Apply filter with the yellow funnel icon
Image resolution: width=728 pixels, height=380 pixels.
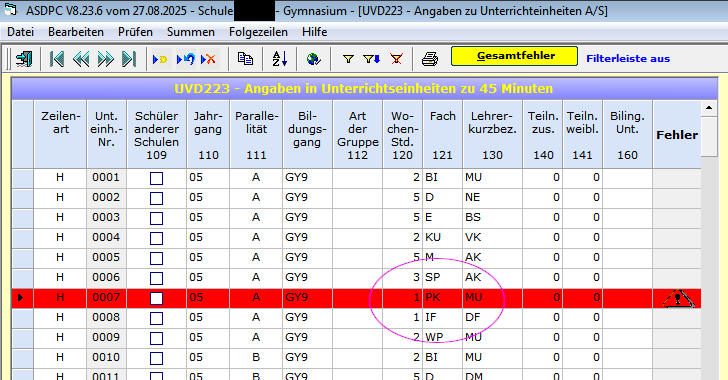[x=348, y=59]
